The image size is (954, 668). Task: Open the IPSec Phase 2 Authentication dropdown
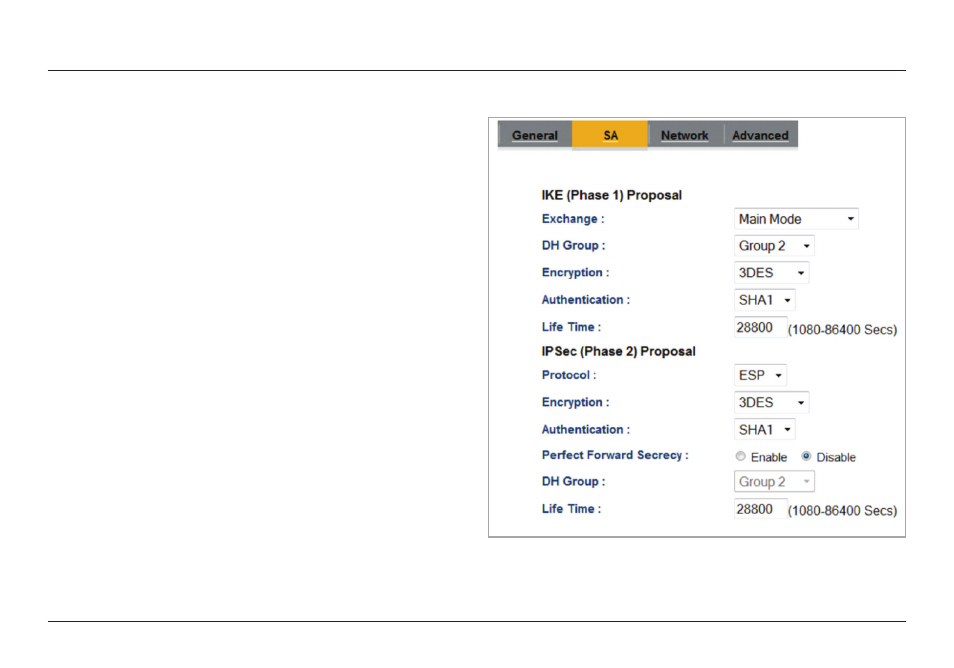click(x=764, y=430)
